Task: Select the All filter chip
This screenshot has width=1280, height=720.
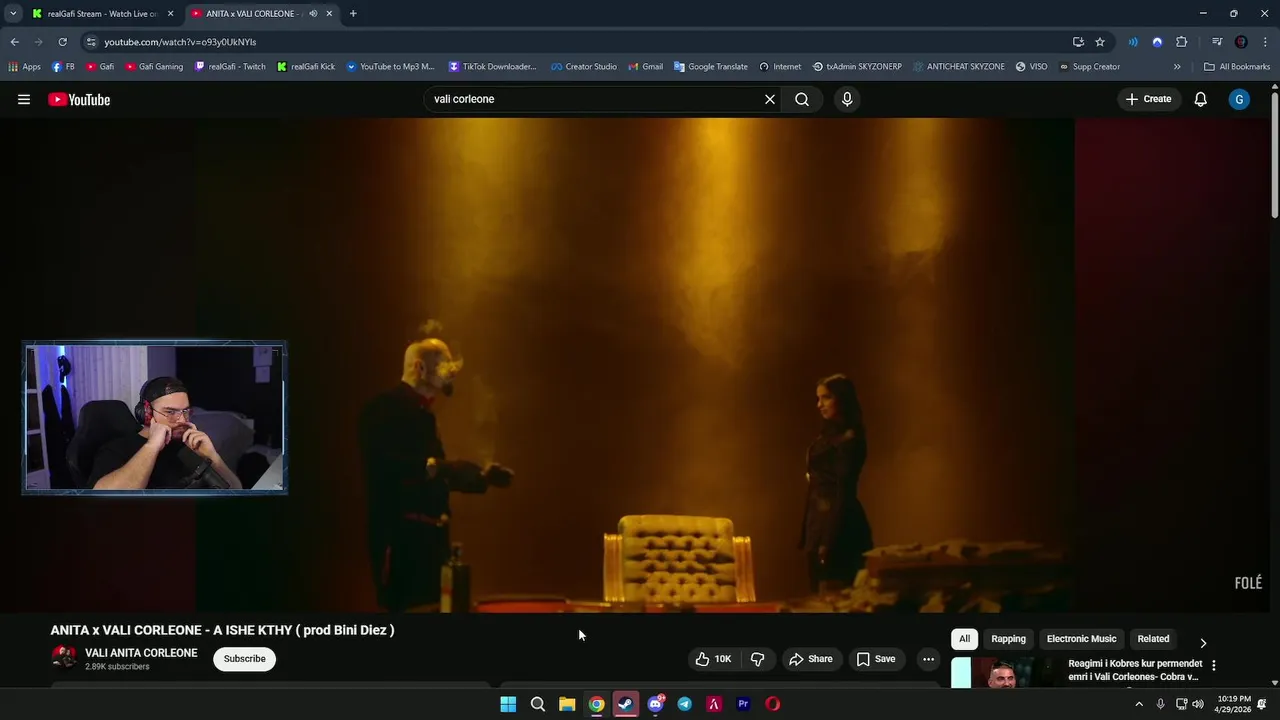Action: 964,639
